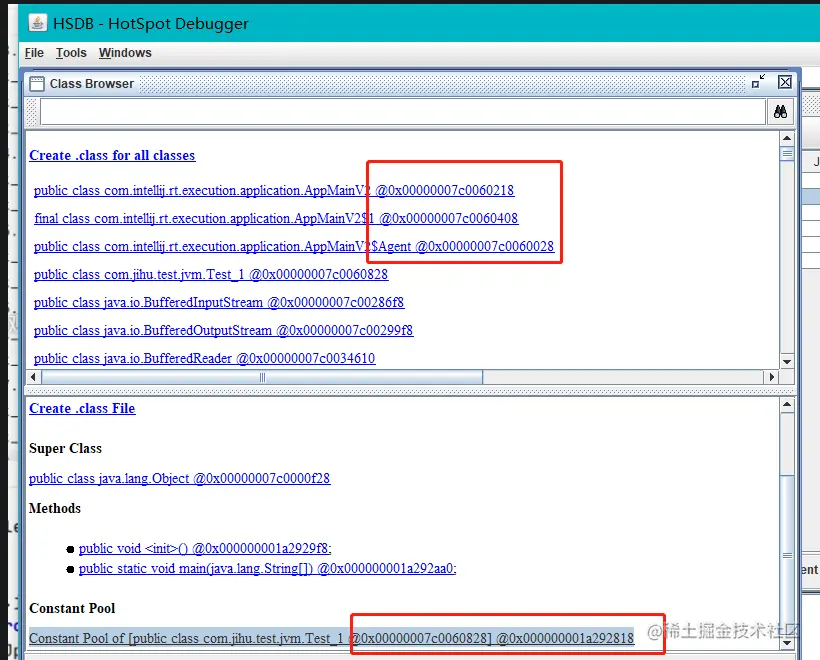Click the Class Browser frame icon
Viewport: 820px width, 660px height.
[37, 84]
